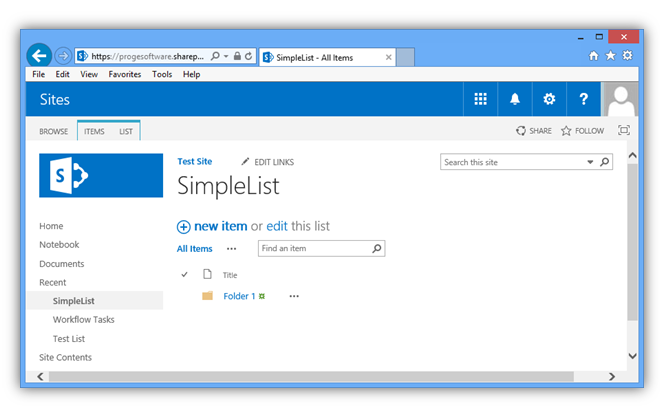Viewport: 660px width, 409px height.
Task: Open the Folder 1 link
Action: [x=239, y=296]
